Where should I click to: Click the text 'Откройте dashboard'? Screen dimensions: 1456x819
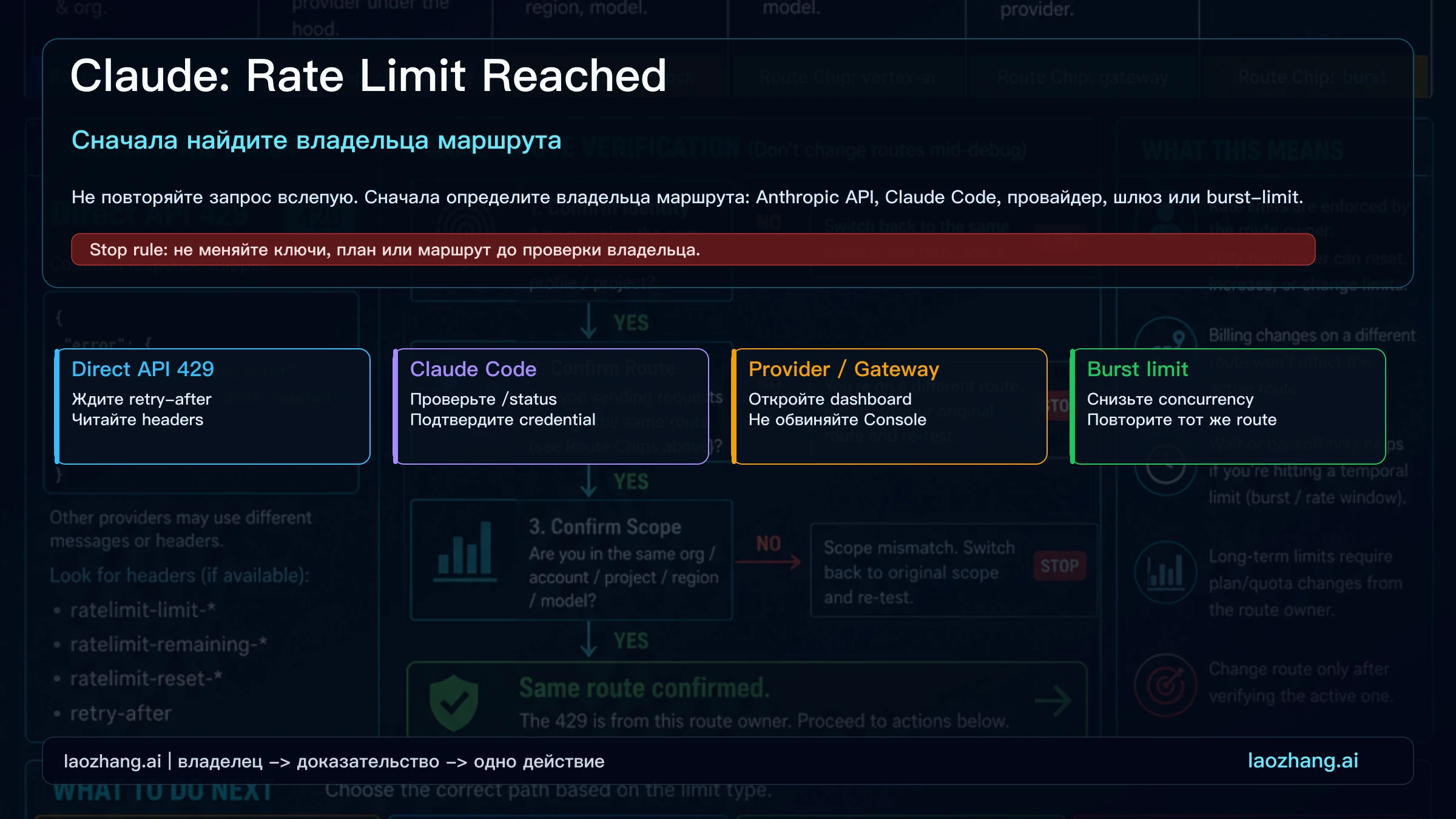830,399
